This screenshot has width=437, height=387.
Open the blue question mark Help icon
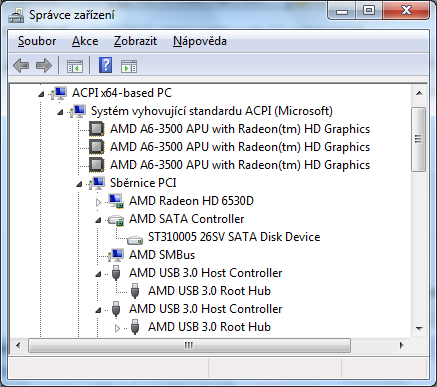[105, 65]
